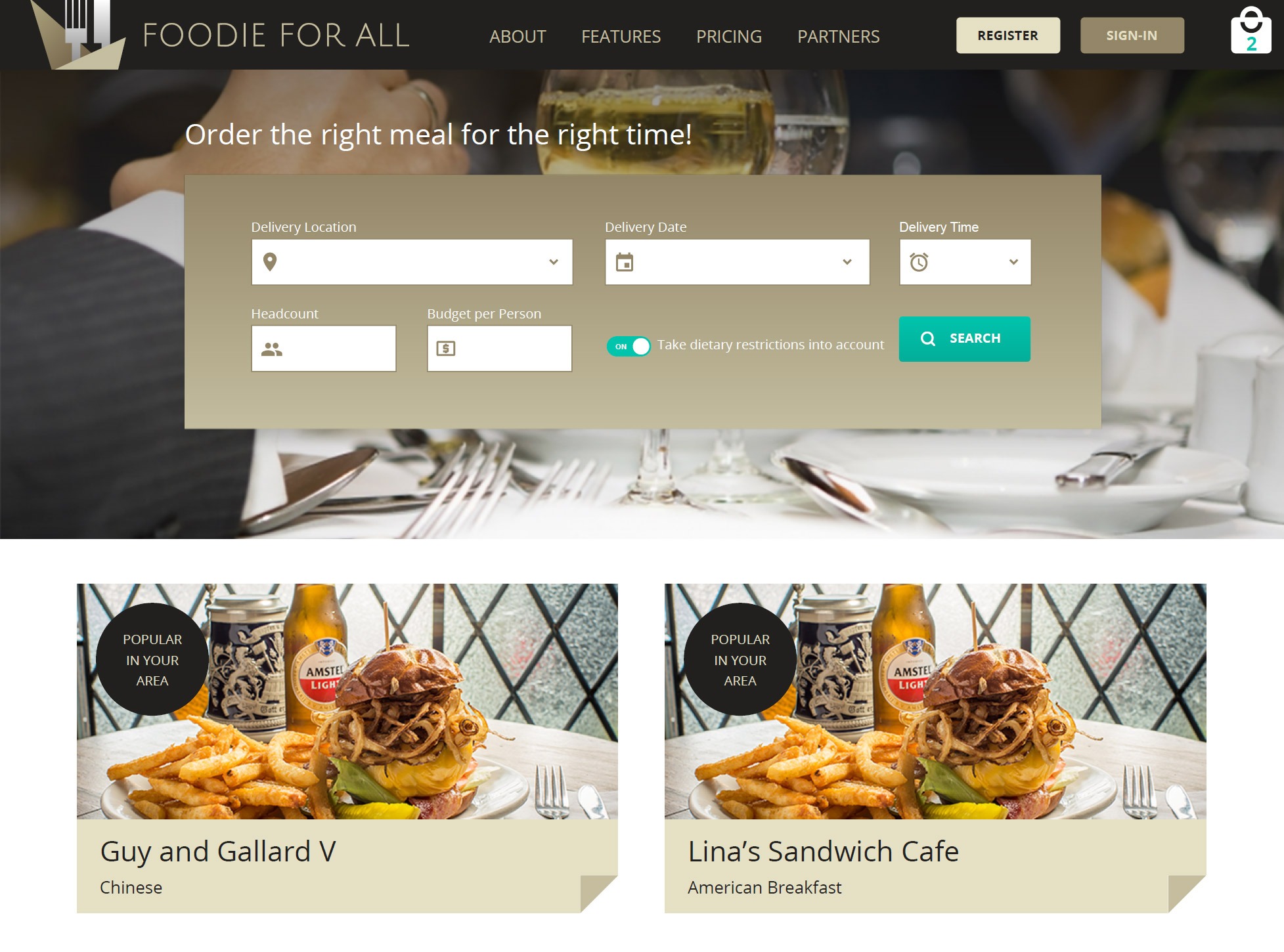The width and height of the screenshot is (1284, 952).
Task: Toggle off the dietary restrictions switch
Action: pos(629,346)
